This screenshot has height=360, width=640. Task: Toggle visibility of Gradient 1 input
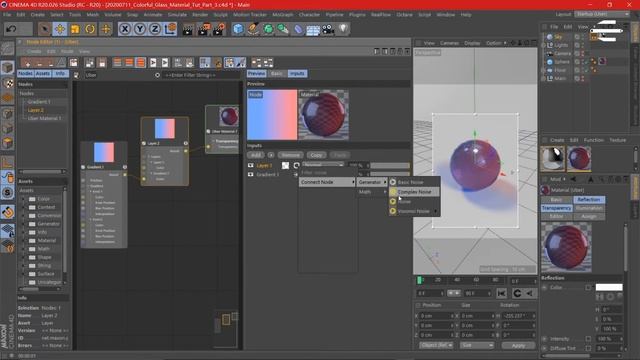pos(251,174)
